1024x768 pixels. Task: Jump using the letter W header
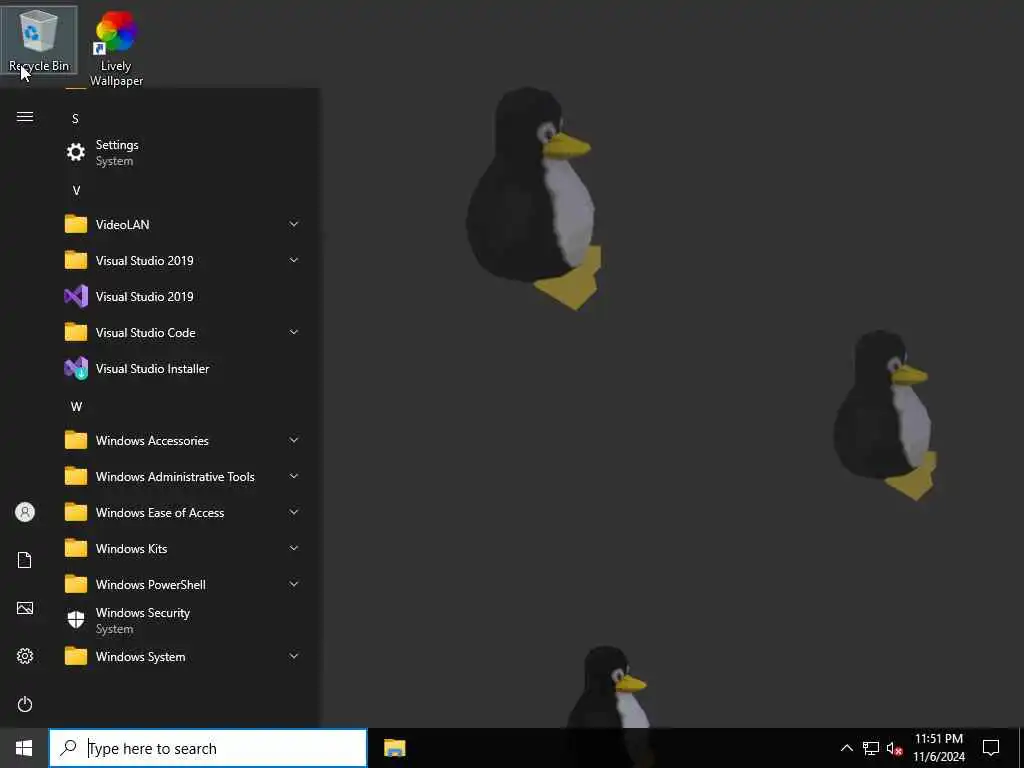(x=76, y=407)
